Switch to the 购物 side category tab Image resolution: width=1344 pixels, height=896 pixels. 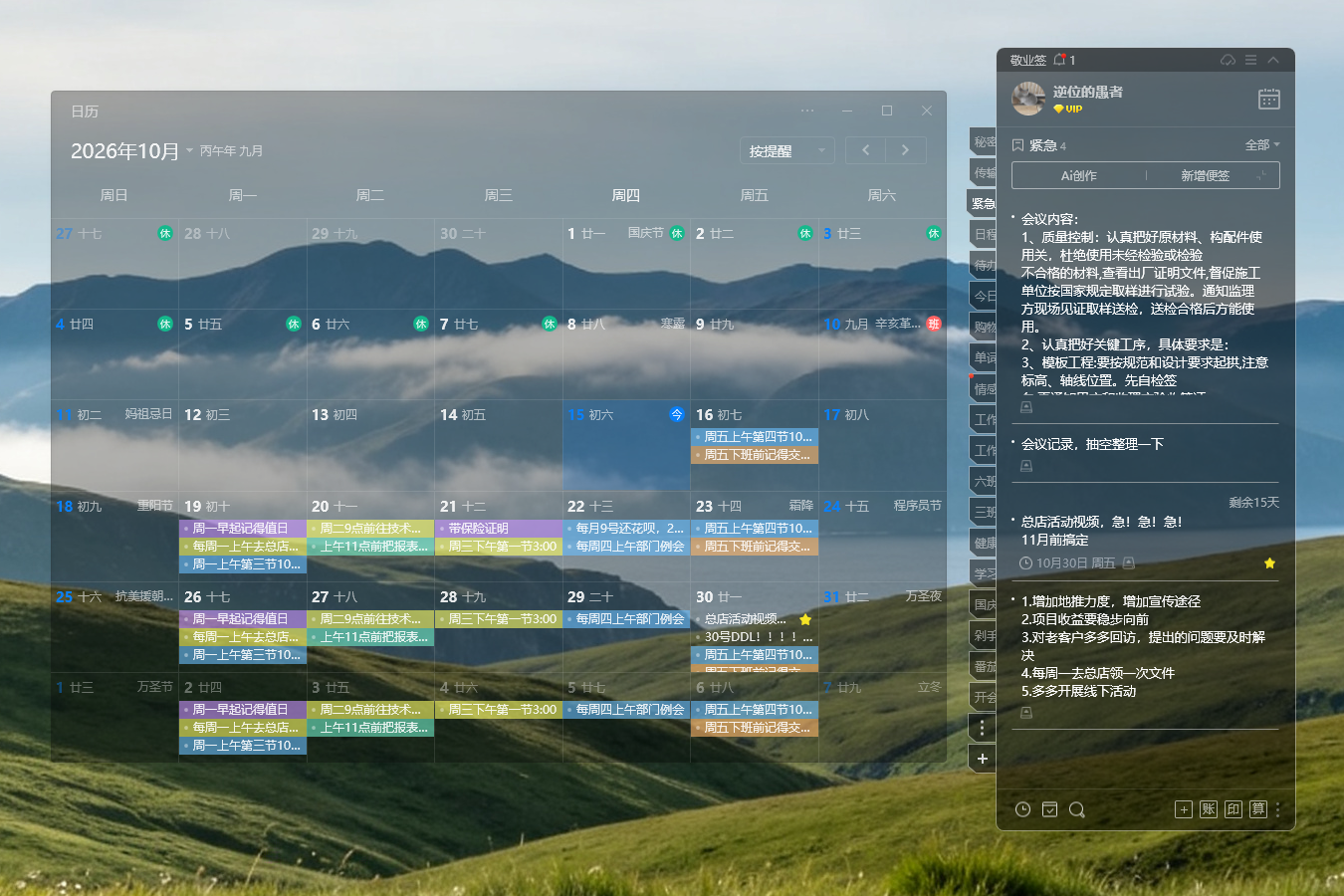(984, 327)
